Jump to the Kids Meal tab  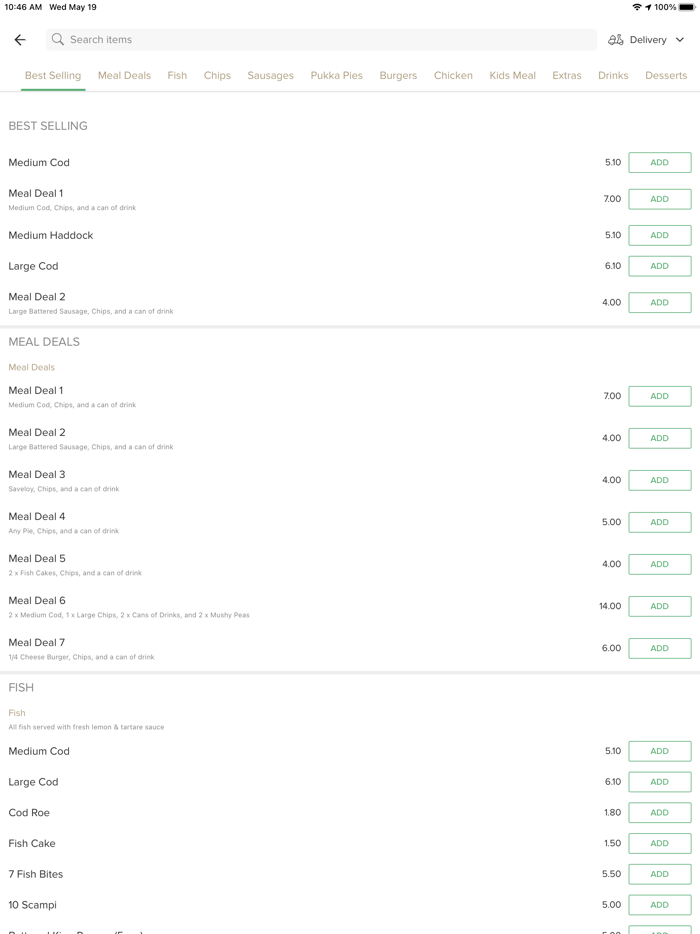pyautogui.click(x=512, y=75)
